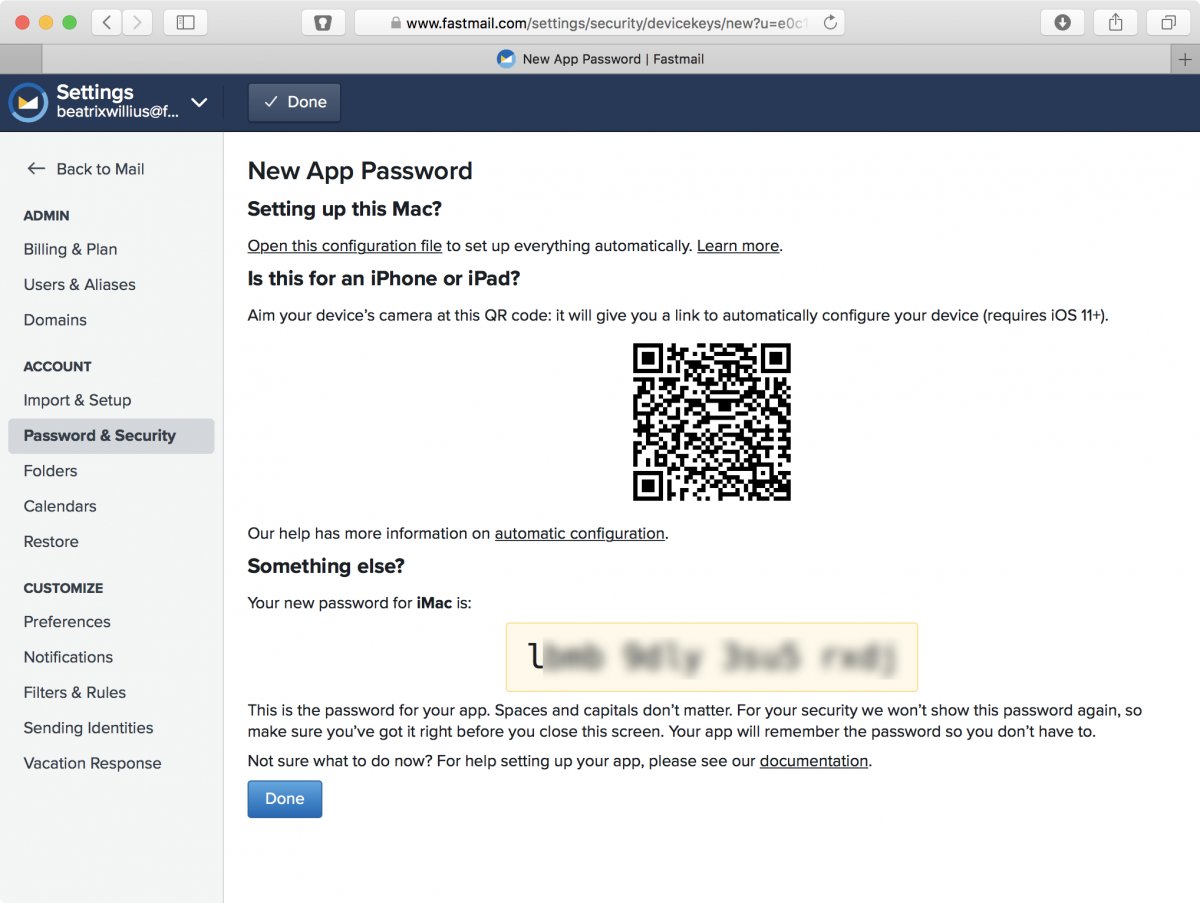Click Done in the top toolbar
The width and height of the screenshot is (1200, 903).
tap(295, 102)
